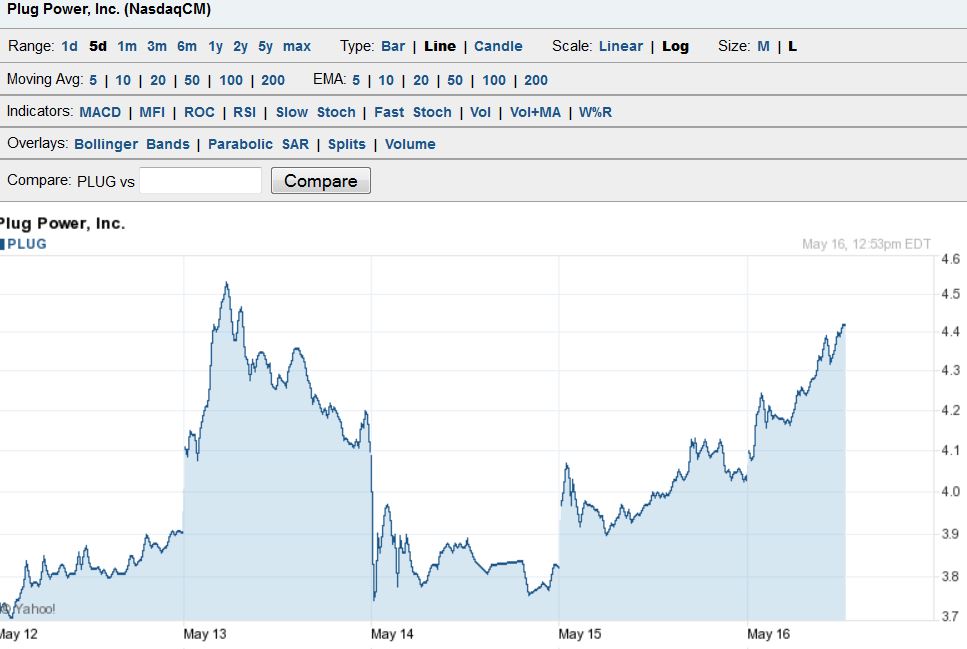The image size is (967, 649).
Task: Focus the Compare ticker input field
Action: 200,180
